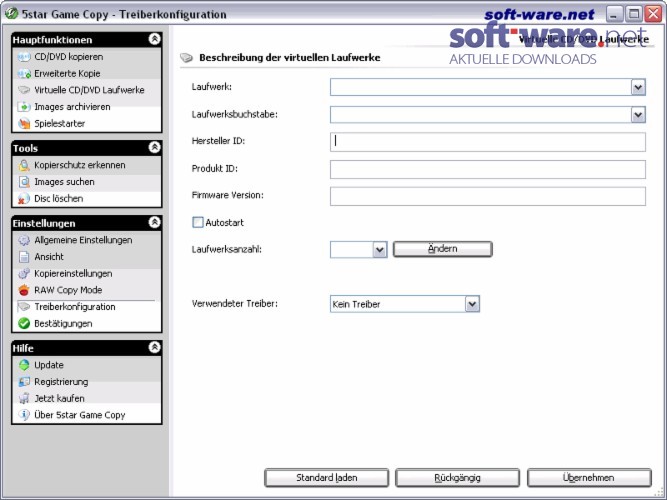This screenshot has height=500, width=667.
Task: Click the Ändern button
Action: pyautogui.click(x=442, y=249)
